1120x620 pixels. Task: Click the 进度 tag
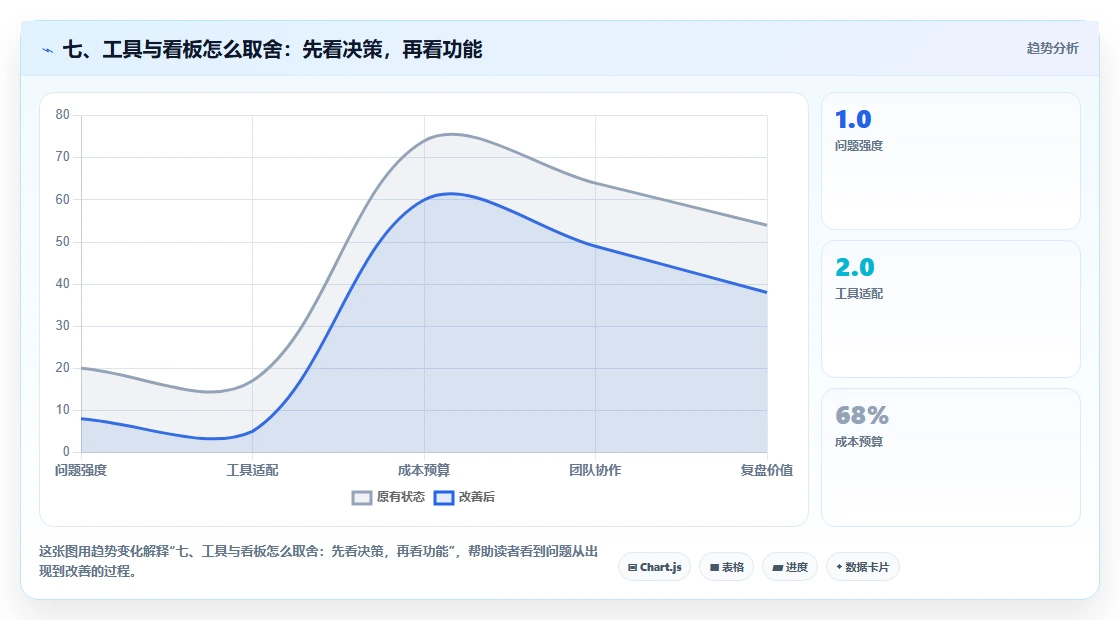coord(790,567)
